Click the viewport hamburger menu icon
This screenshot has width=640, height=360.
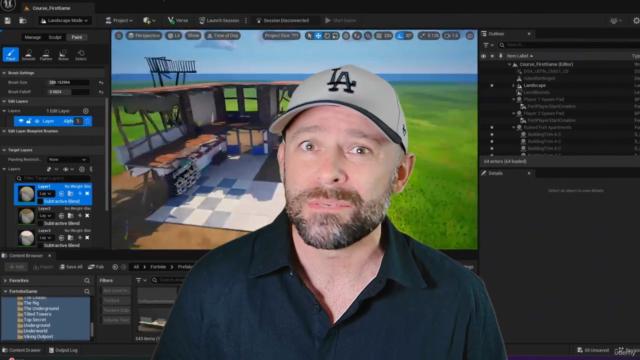click(x=119, y=36)
